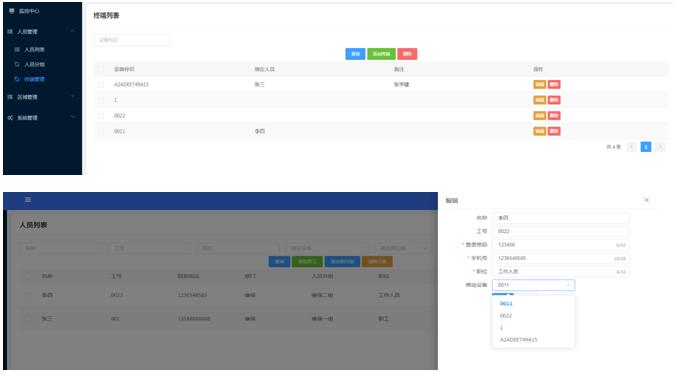Click the device ID search field in 终端列表
The height and width of the screenshot is (378, 676).
pyautogui.click(x=132, y=40)
